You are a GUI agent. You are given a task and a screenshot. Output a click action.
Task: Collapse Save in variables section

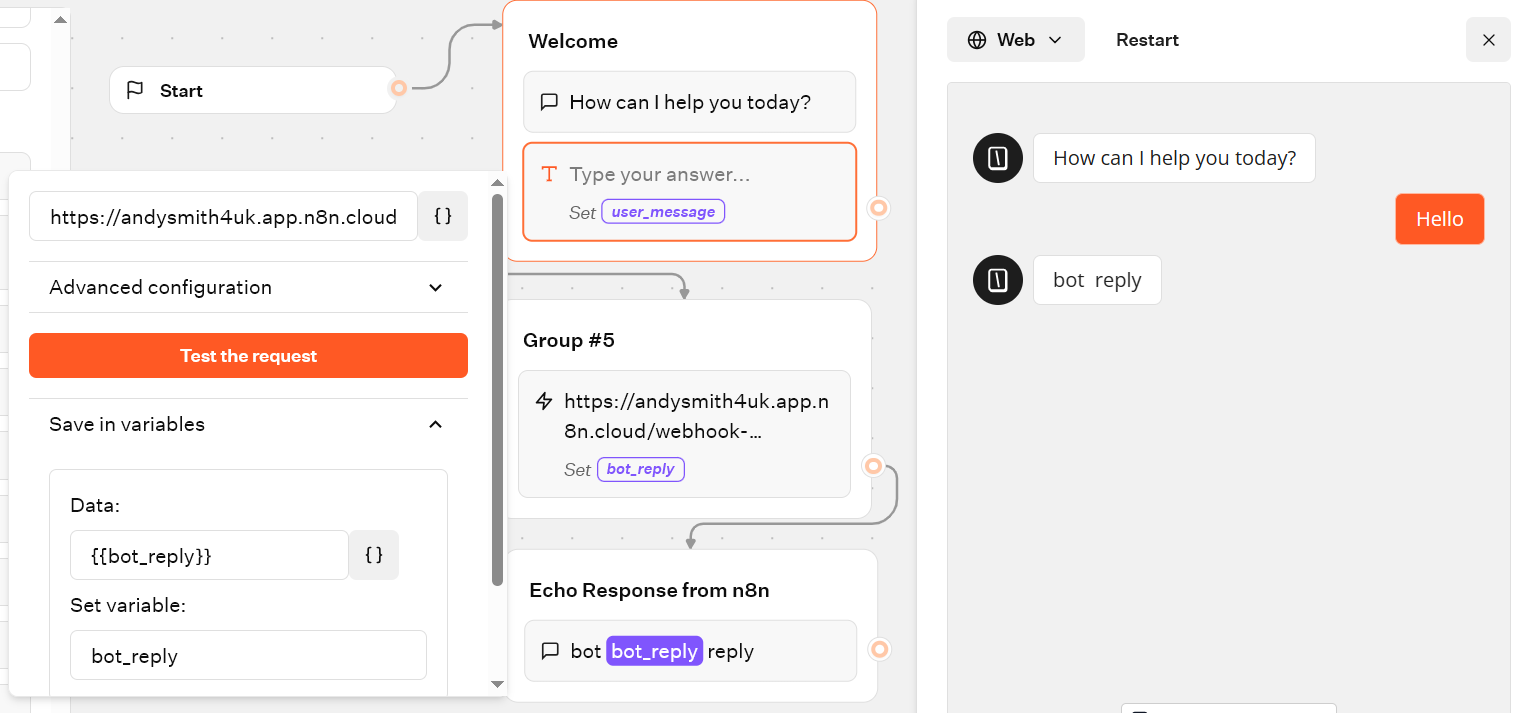[x=435, y=425]
